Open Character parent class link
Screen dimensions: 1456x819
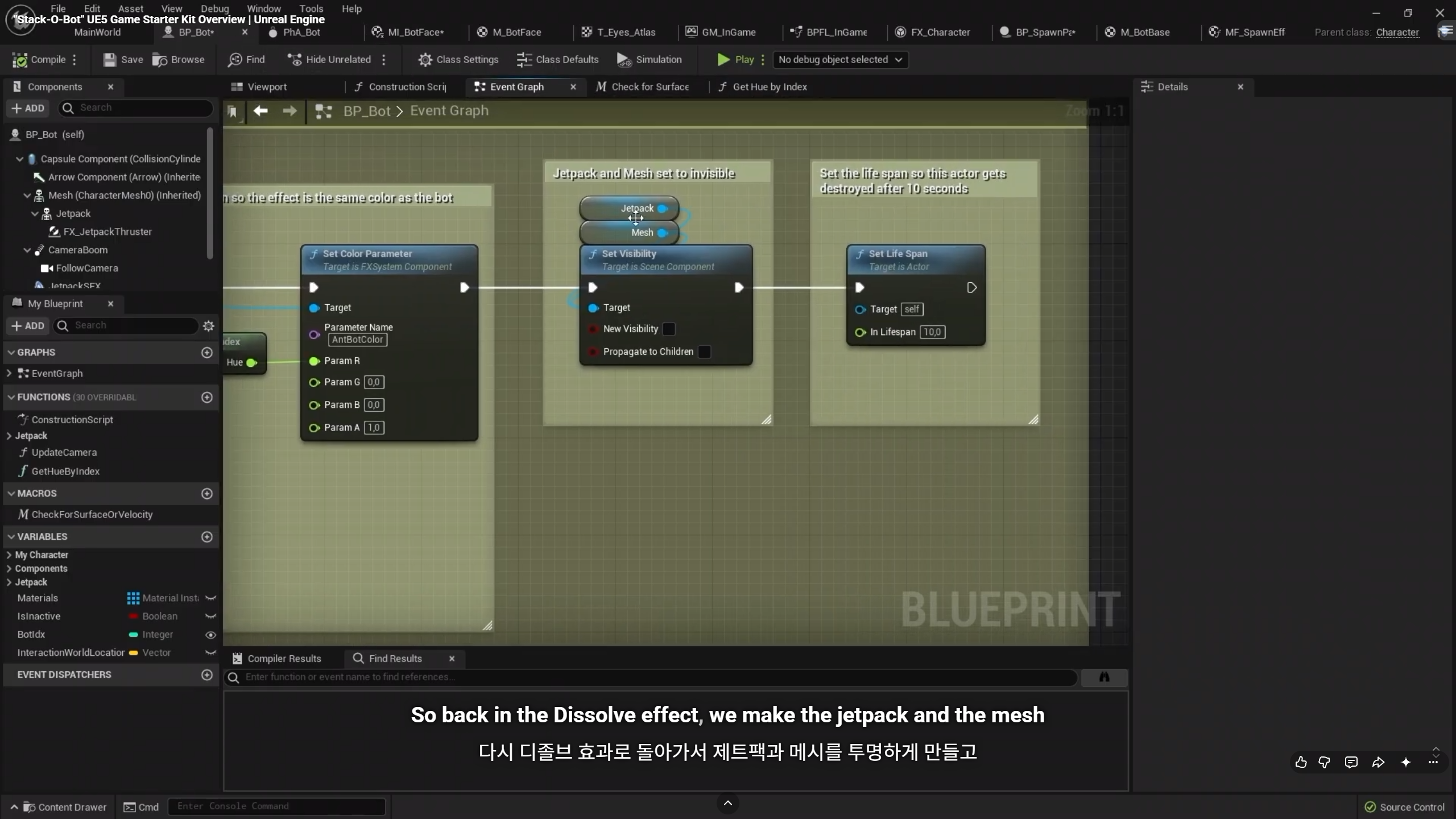pos(1397,32)
